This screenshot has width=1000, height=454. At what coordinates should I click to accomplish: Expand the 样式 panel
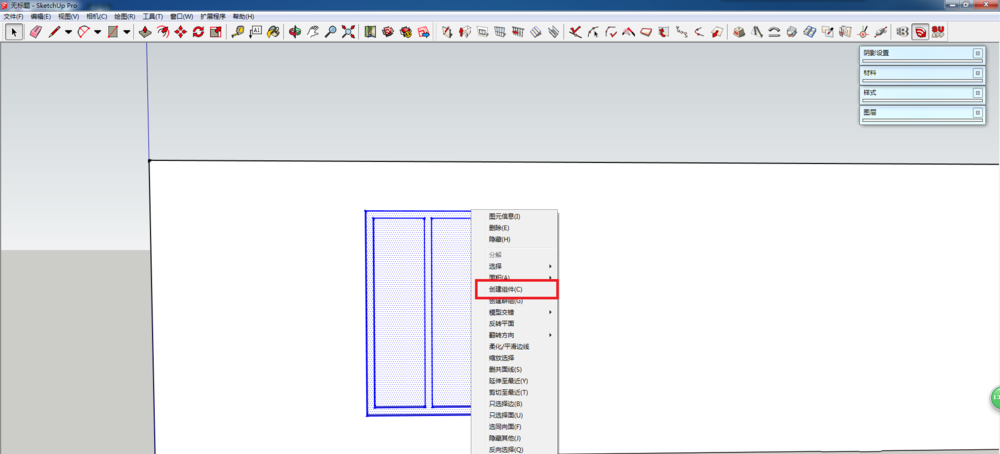(x=978, y=93)
